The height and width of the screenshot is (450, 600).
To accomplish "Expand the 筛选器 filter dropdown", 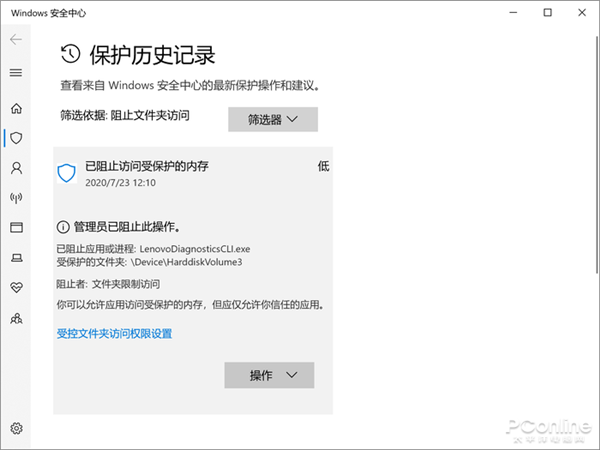I will pyautogui.click(x=273, y=119).
